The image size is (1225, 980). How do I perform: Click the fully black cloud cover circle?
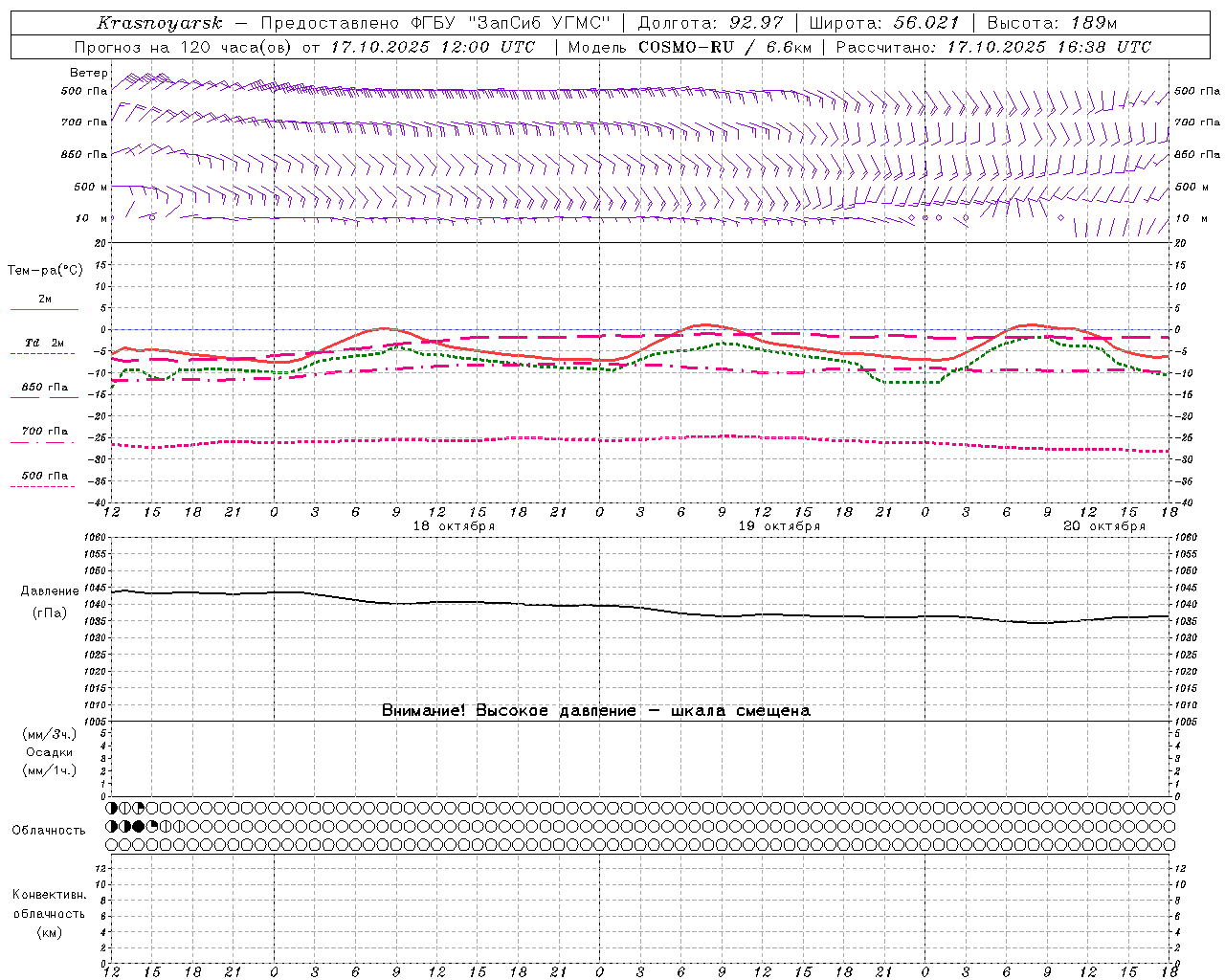point(139,826)
